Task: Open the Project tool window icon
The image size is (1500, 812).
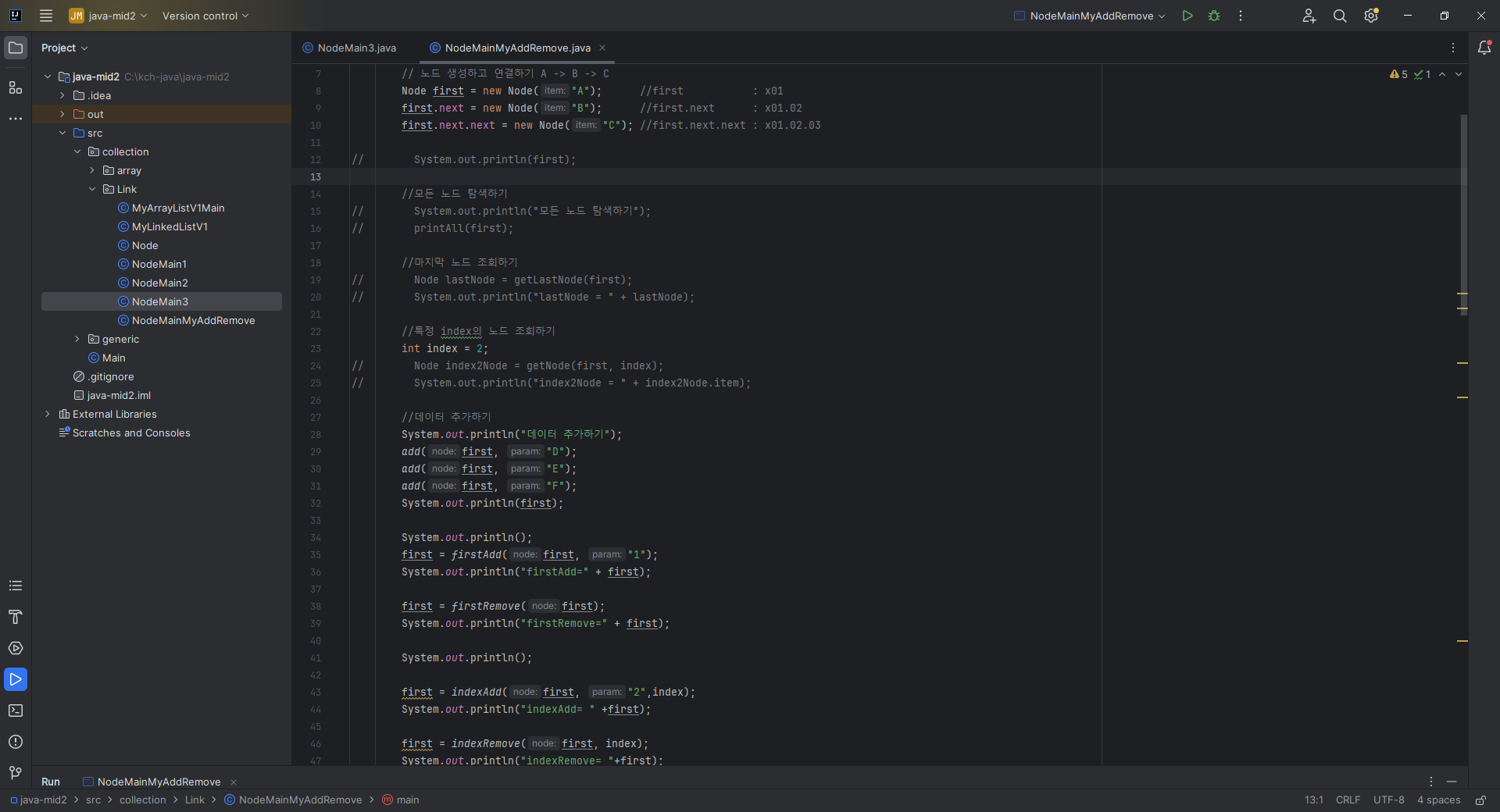Action: (x=16, y=48)
